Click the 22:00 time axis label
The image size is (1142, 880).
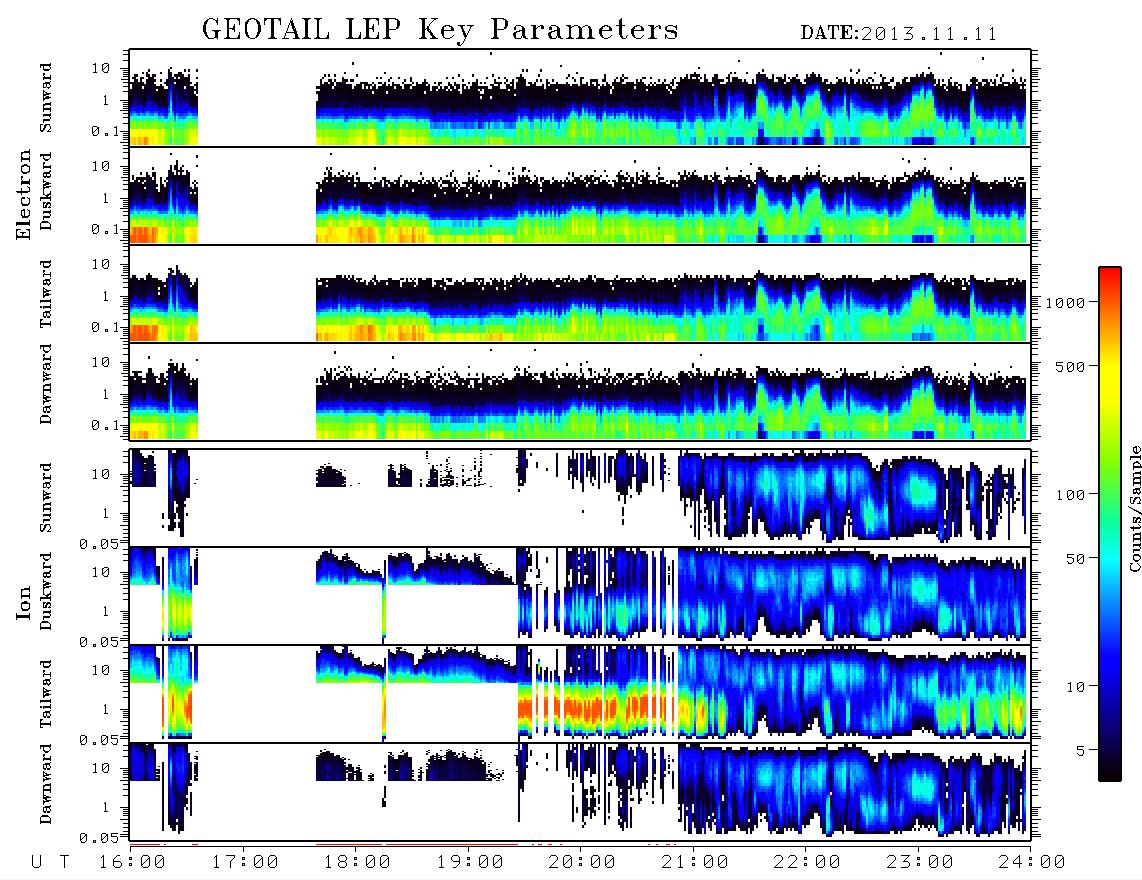click(807, 863)
